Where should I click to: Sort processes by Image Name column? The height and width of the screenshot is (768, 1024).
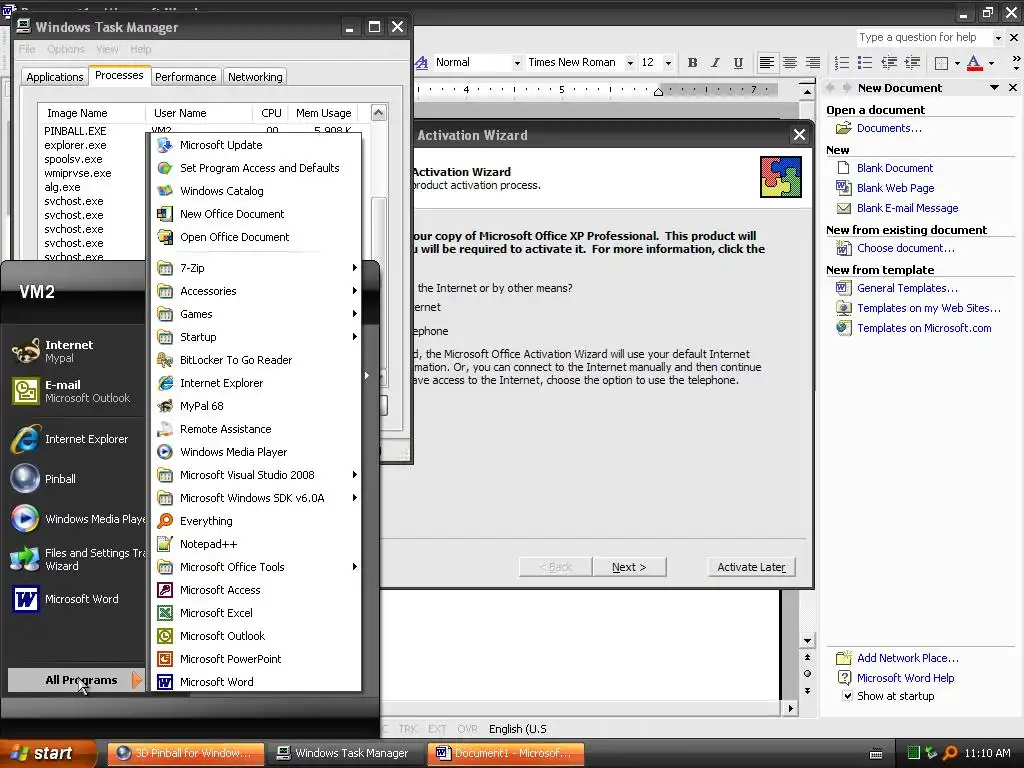pyautogui.click(x=91, y=113)
